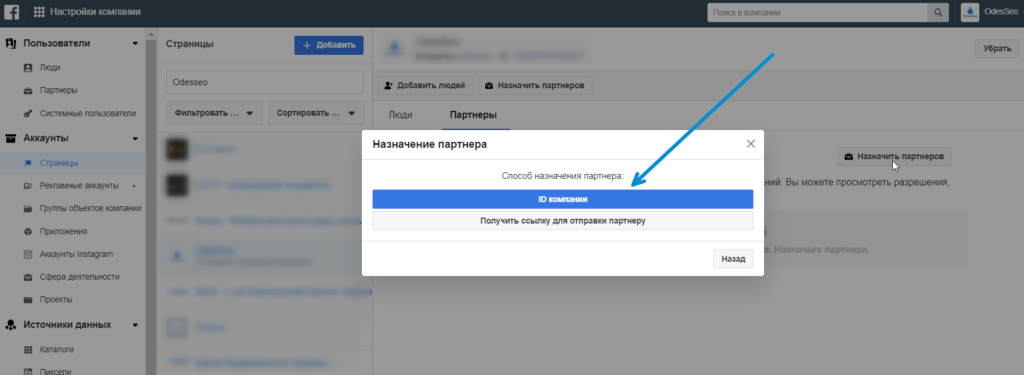
Task: Open Сфера деятельности in the sidebar
Action: (x=79, y=277)
